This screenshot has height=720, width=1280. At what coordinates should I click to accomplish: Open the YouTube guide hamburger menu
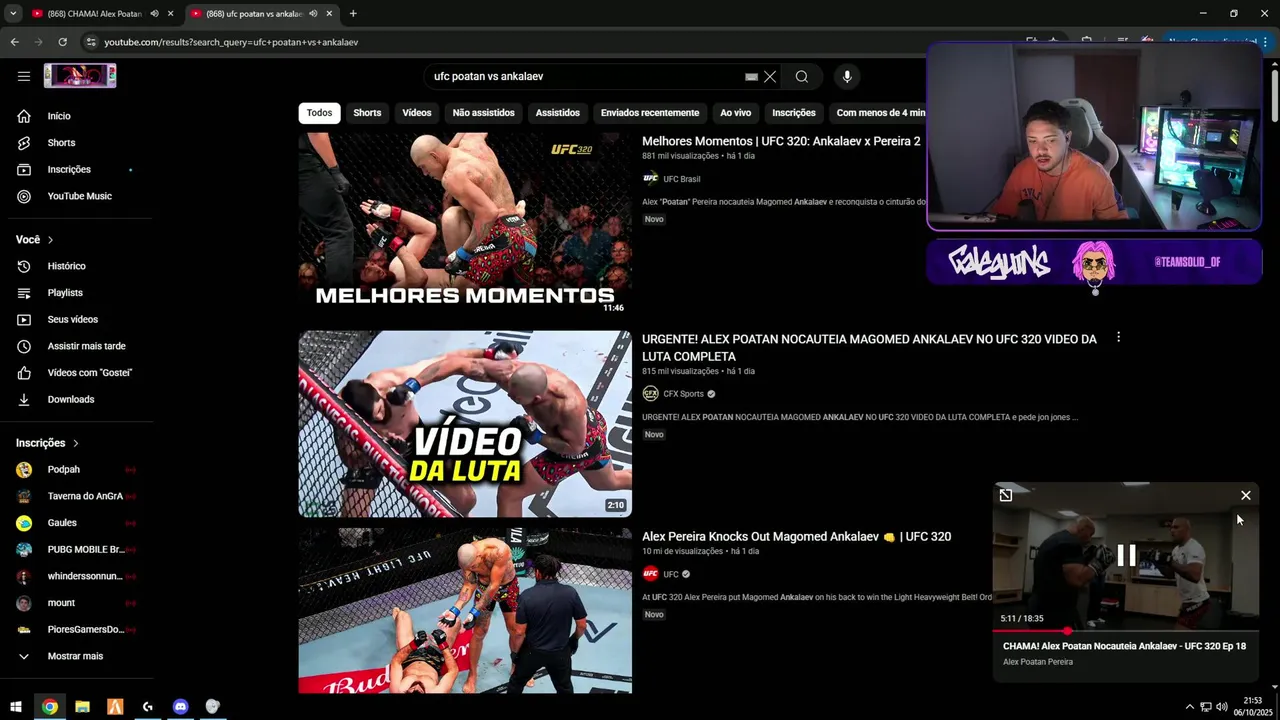[x=24, y=76]
